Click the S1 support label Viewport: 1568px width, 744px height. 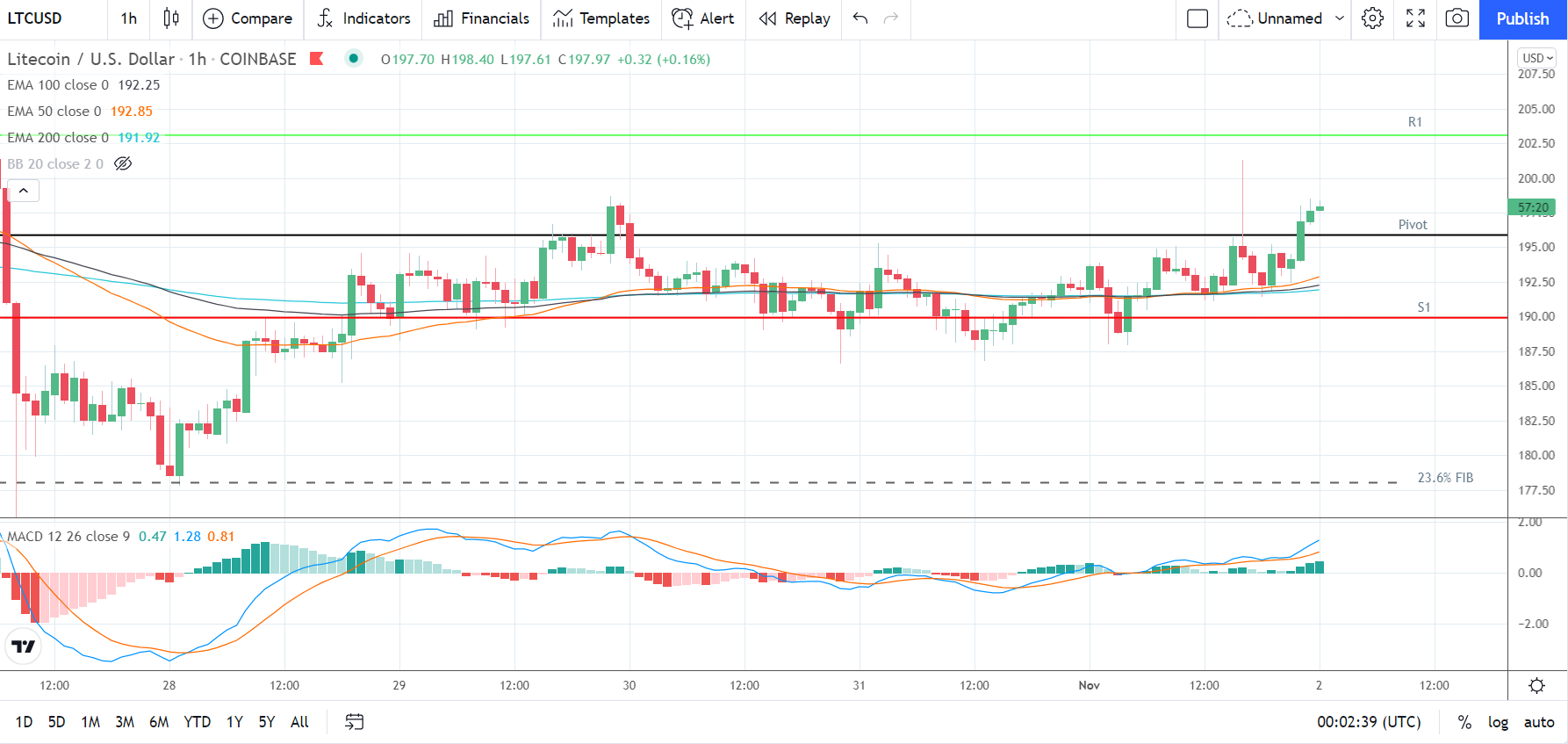click(1423, 307)
